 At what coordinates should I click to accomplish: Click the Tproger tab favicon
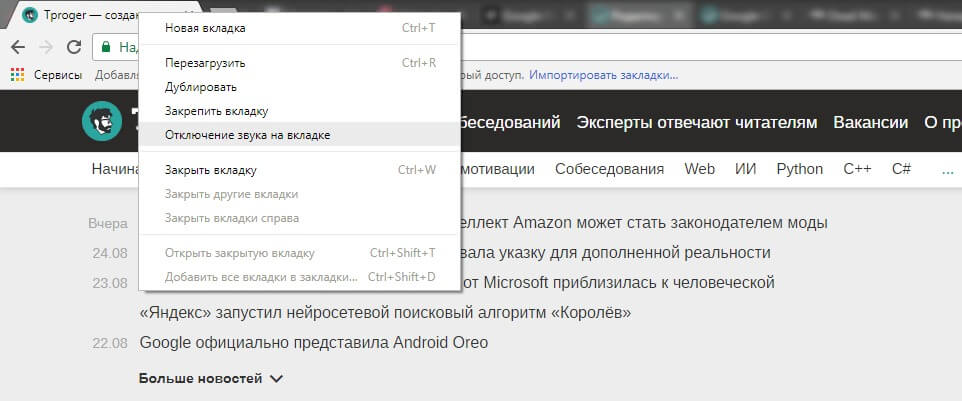(x=29, y=16)
